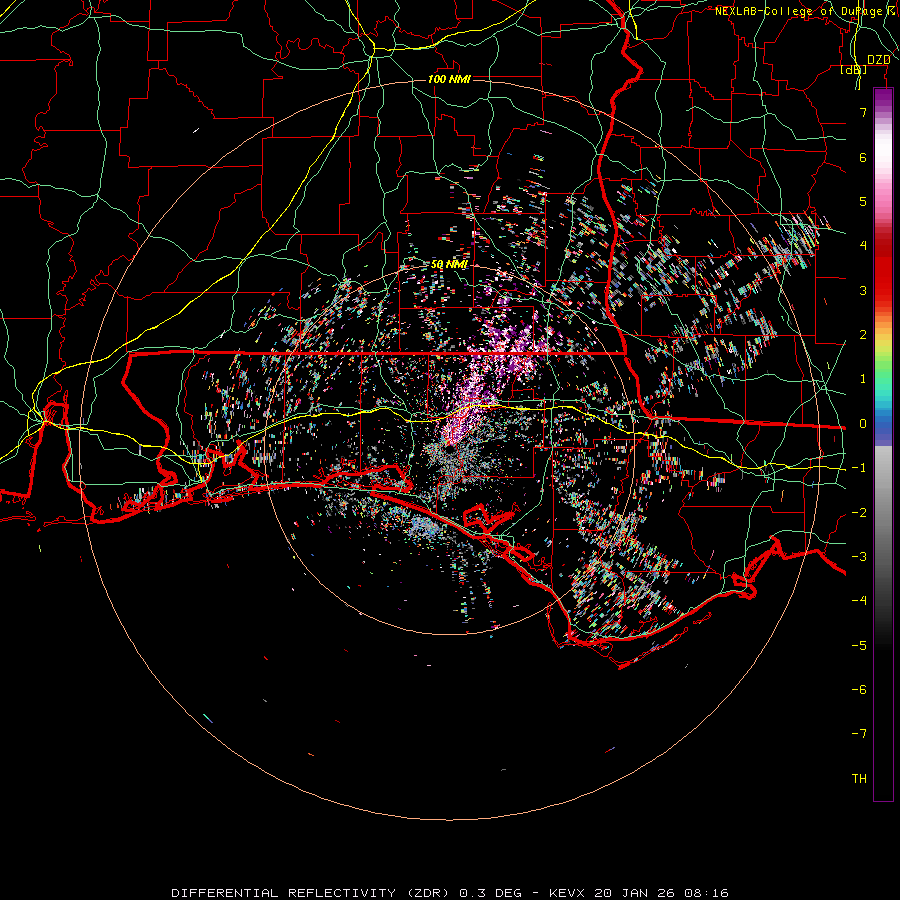Click the -4 dB scale label
Image resolution: width=900 pixels, height=900 pixels.
click(x=859, y=601)
